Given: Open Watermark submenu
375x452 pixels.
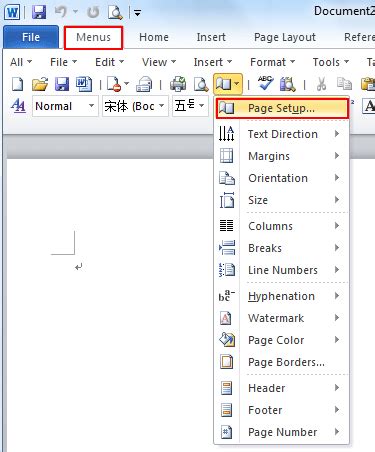Looking at the screenshot, I should 281,318.
